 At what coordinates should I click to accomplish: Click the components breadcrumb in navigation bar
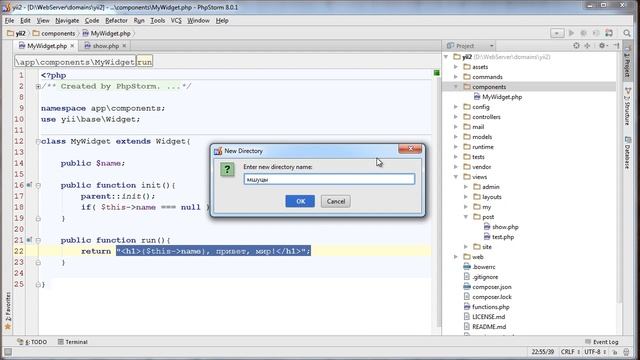pos(54,33)
